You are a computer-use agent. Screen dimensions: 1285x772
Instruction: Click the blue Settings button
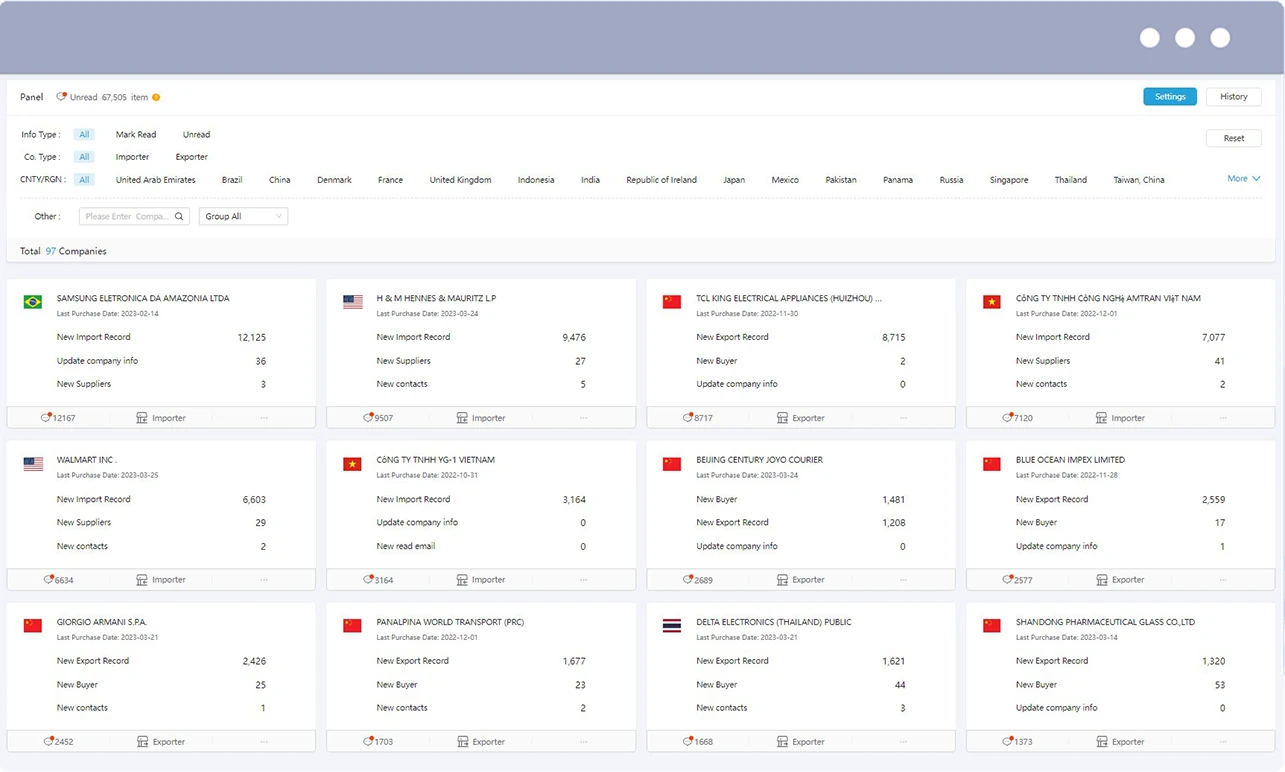click(x=1170, y=97)
